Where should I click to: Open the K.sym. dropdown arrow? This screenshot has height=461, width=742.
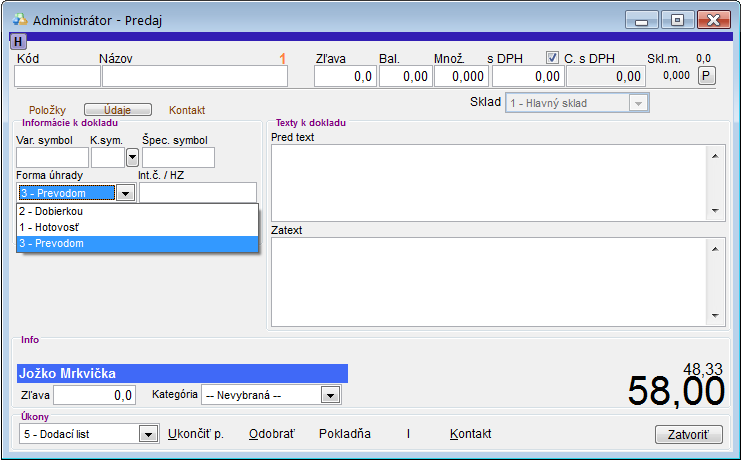(132, 157)
